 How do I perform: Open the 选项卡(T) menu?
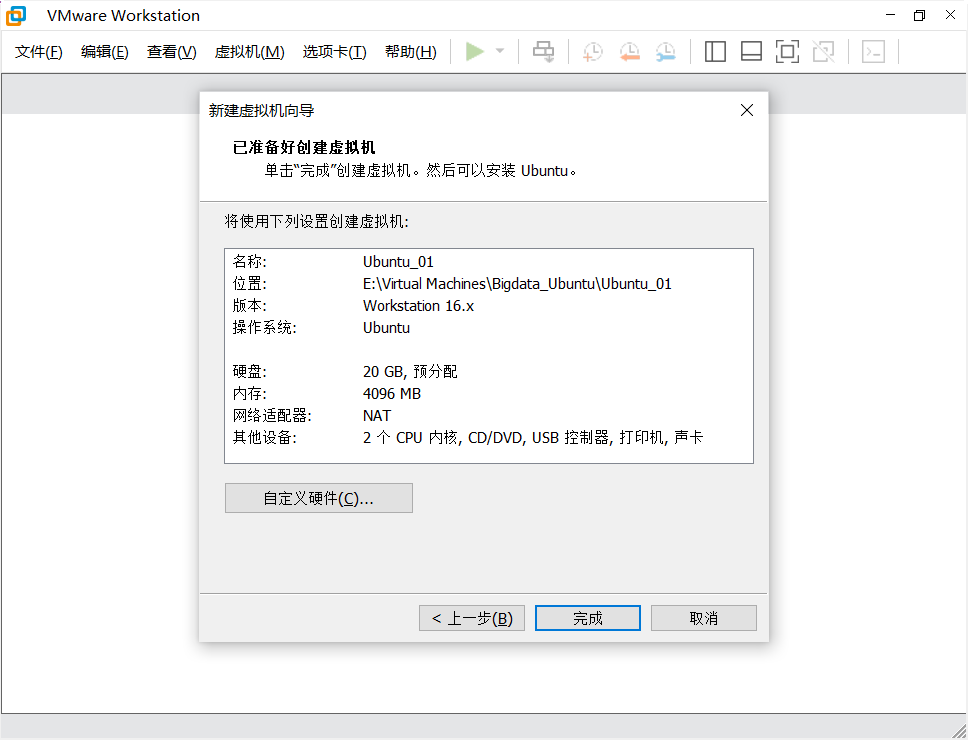335,52
